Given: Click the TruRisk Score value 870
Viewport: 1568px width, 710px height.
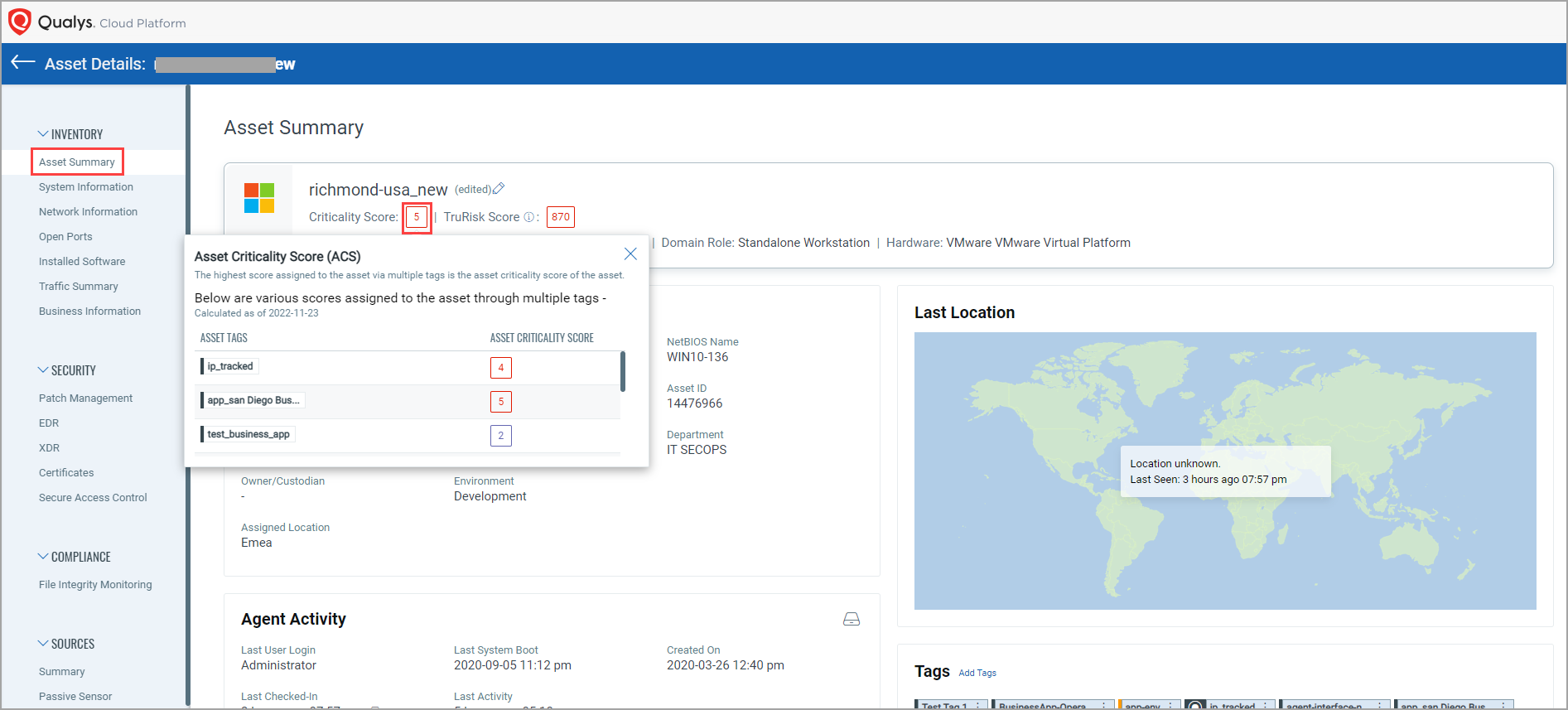Looking at the screenshot, I should [x=561, y=217].
